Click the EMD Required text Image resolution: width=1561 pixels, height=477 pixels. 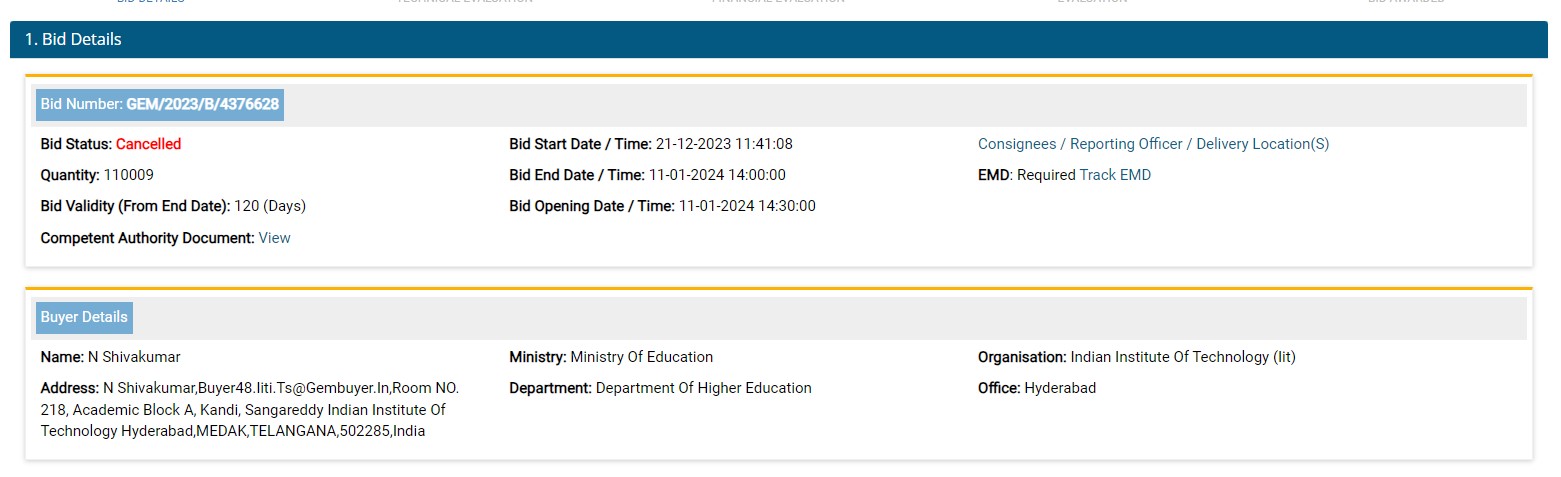1045,175
